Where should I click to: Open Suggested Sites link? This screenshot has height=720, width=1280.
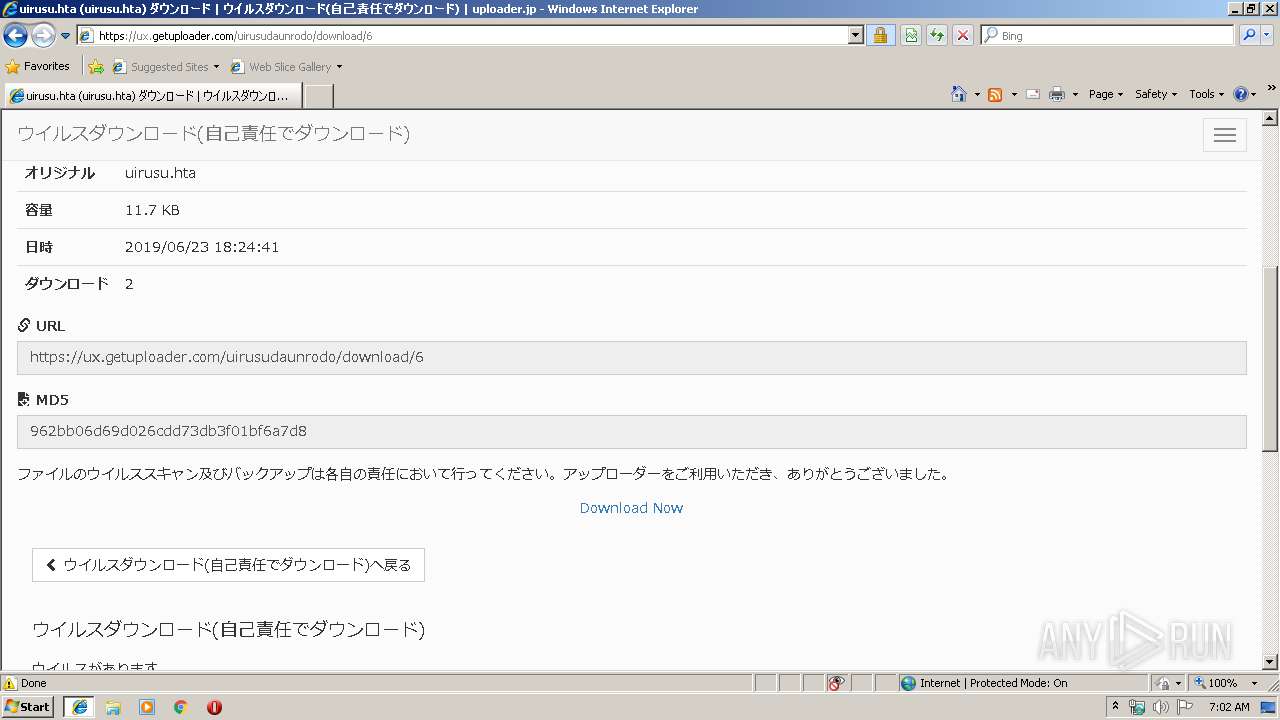coord(165,67)
